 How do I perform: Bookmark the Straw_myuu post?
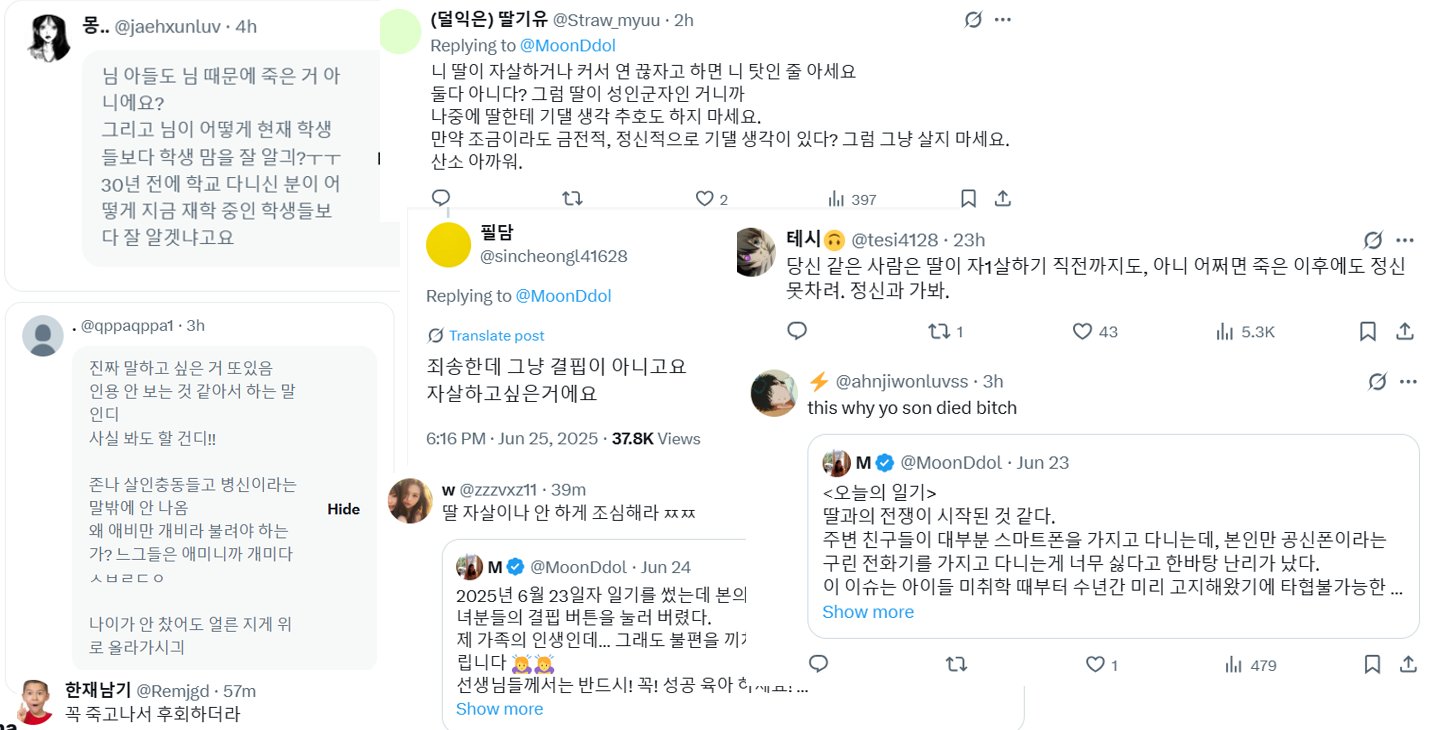coord(968,198)
